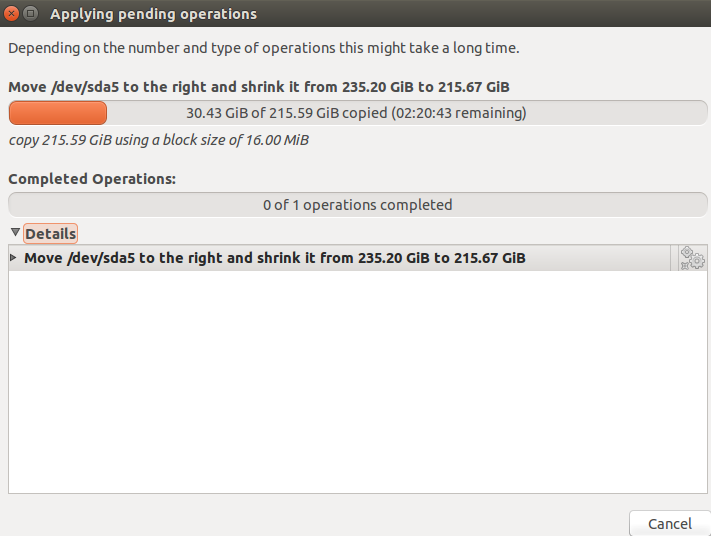This screenshot has height=536, width=711.
Task: Collapse the Details disclosure triangle
Action: [15, 233]
